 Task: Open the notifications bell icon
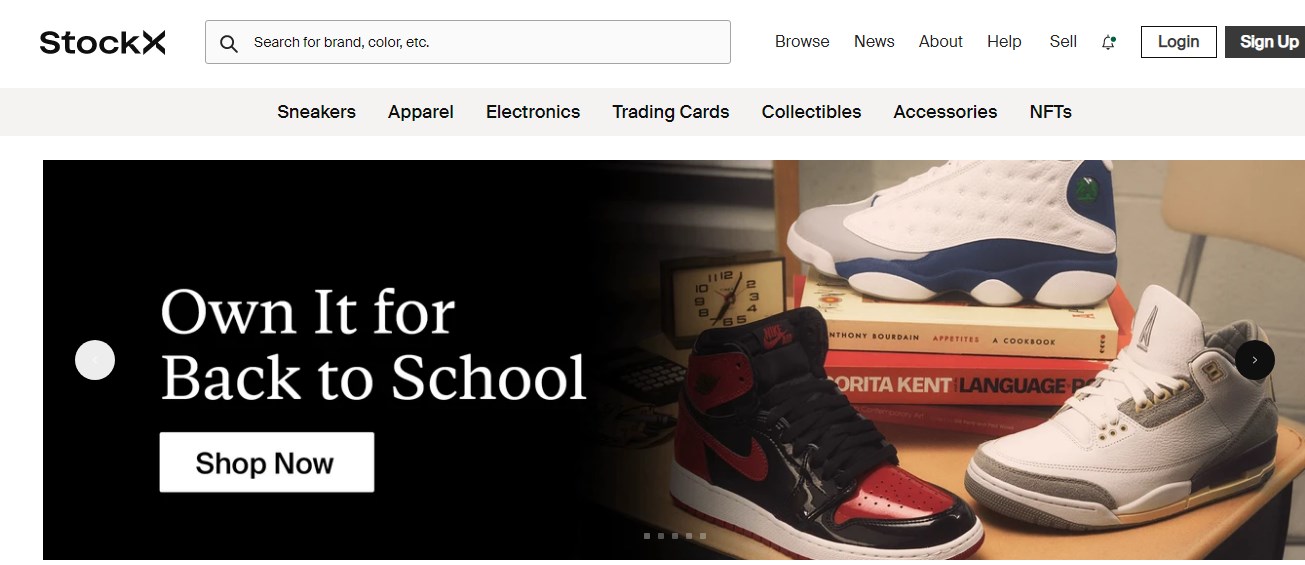pyautogui.click(x=1108, y=42)
